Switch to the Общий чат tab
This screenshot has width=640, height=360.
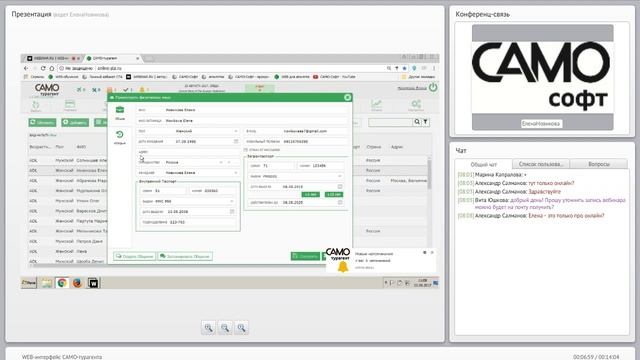click(x=484, y=164)
